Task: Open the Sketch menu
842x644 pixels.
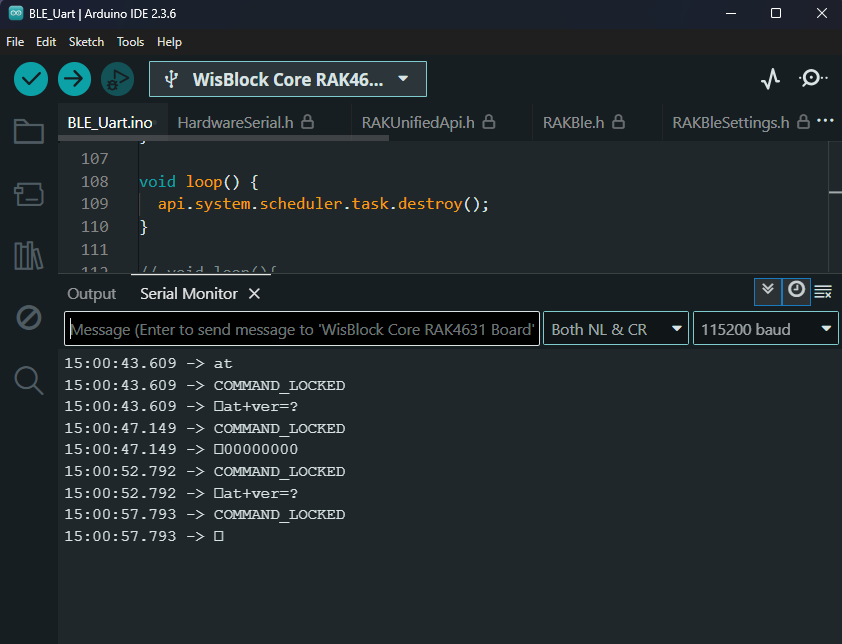Action: [86, 42]
